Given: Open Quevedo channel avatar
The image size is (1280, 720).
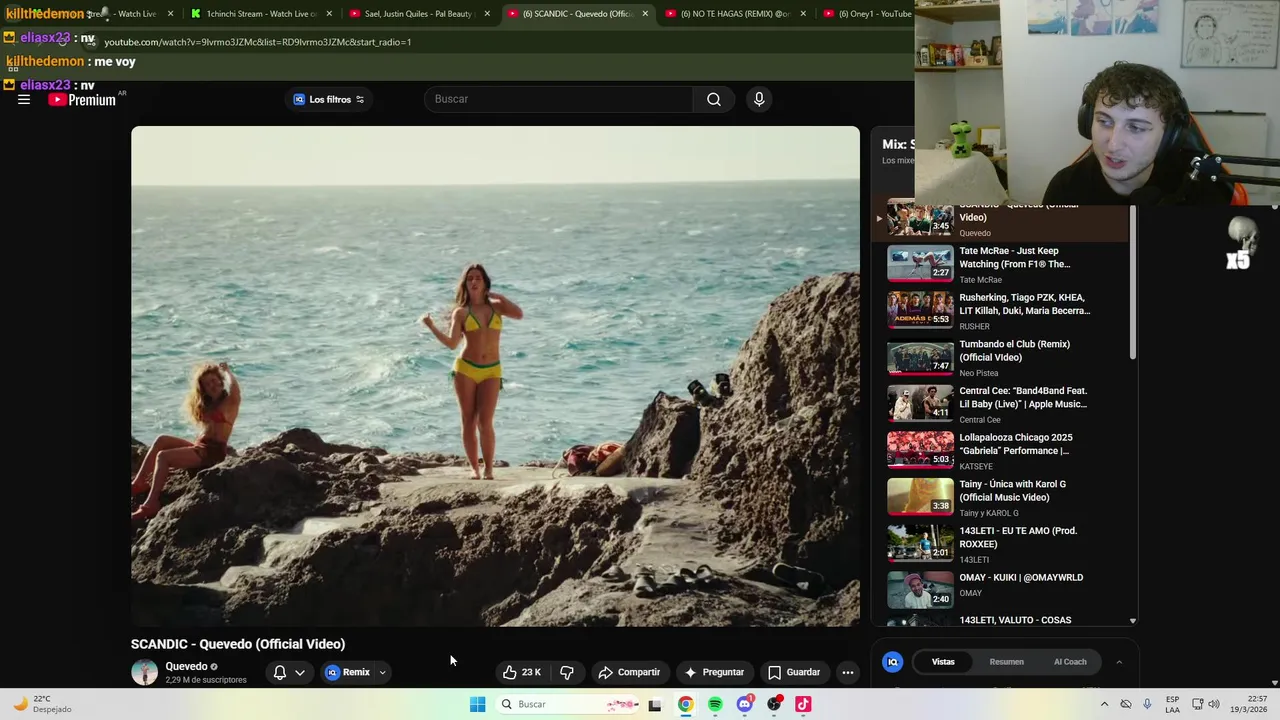Looking at the screenshot, I should tap(144, 672).
